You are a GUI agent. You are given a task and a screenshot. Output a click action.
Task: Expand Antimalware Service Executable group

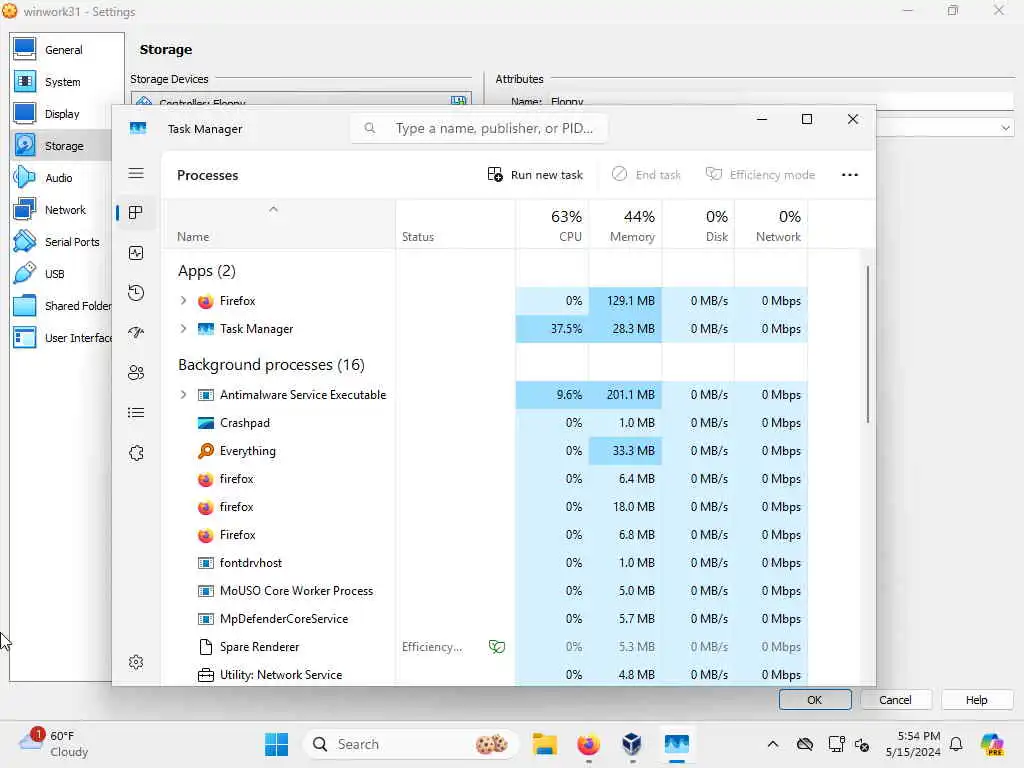pos(184,394)
